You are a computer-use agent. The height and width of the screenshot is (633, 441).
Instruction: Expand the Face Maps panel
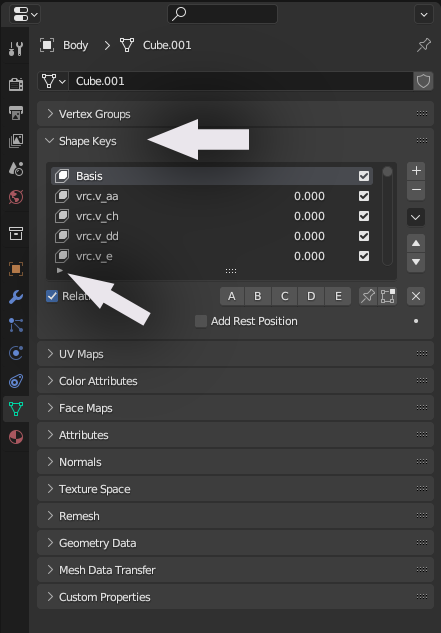(50, 408)
